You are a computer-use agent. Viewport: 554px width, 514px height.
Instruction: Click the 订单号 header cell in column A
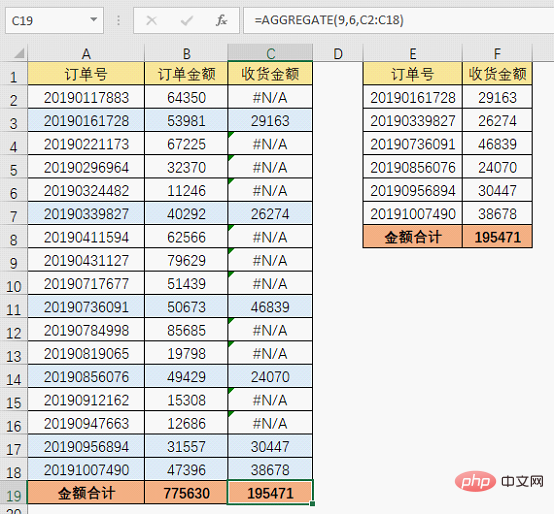(86, 74)
